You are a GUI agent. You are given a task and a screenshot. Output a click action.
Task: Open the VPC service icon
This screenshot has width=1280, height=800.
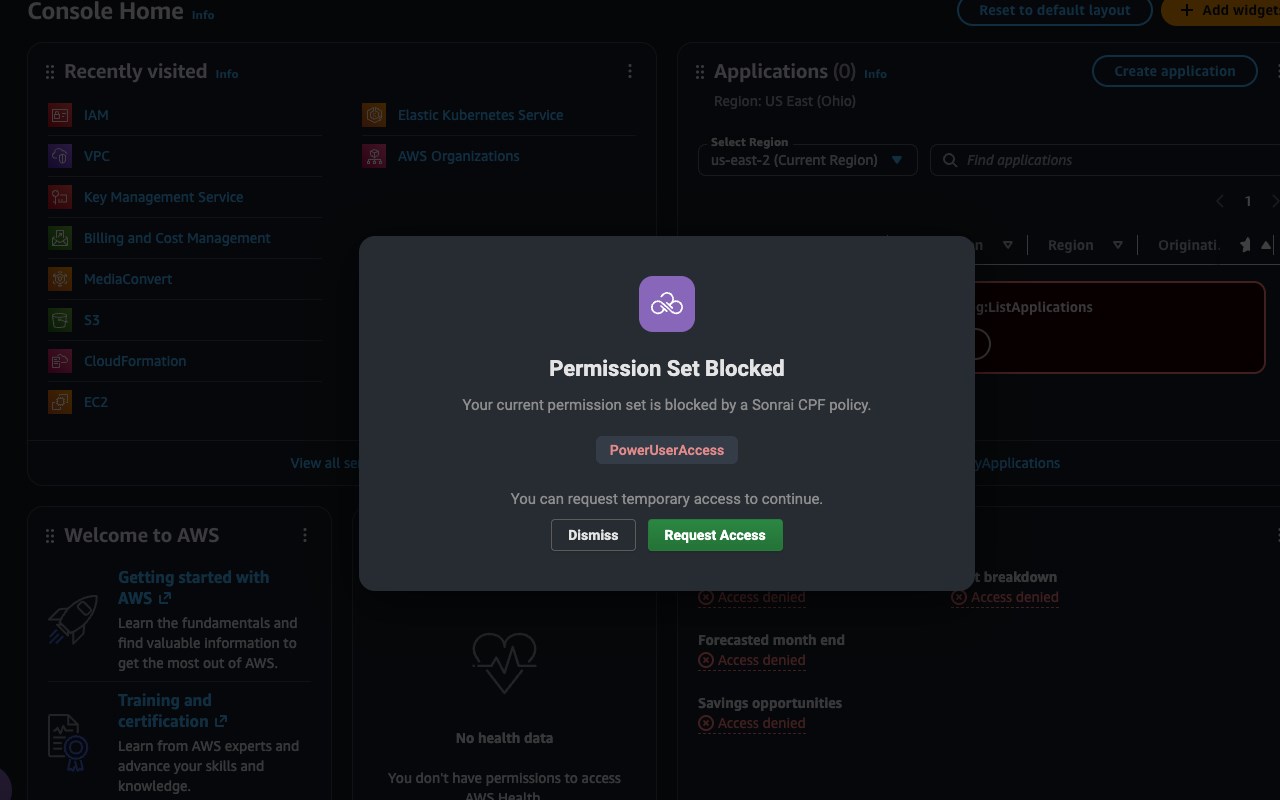click(x=60, y=156)
